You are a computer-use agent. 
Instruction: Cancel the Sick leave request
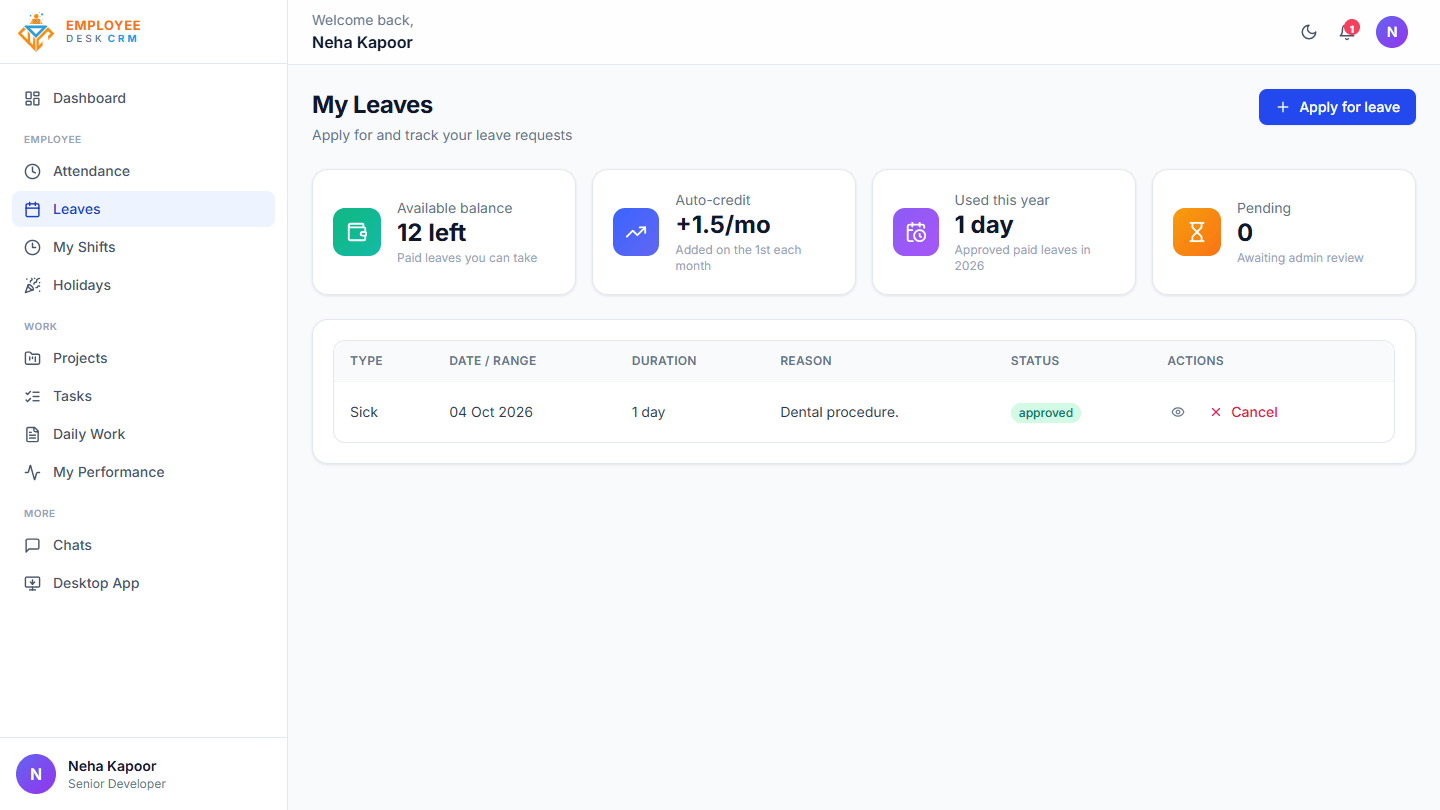click(x=1244, y=412)
